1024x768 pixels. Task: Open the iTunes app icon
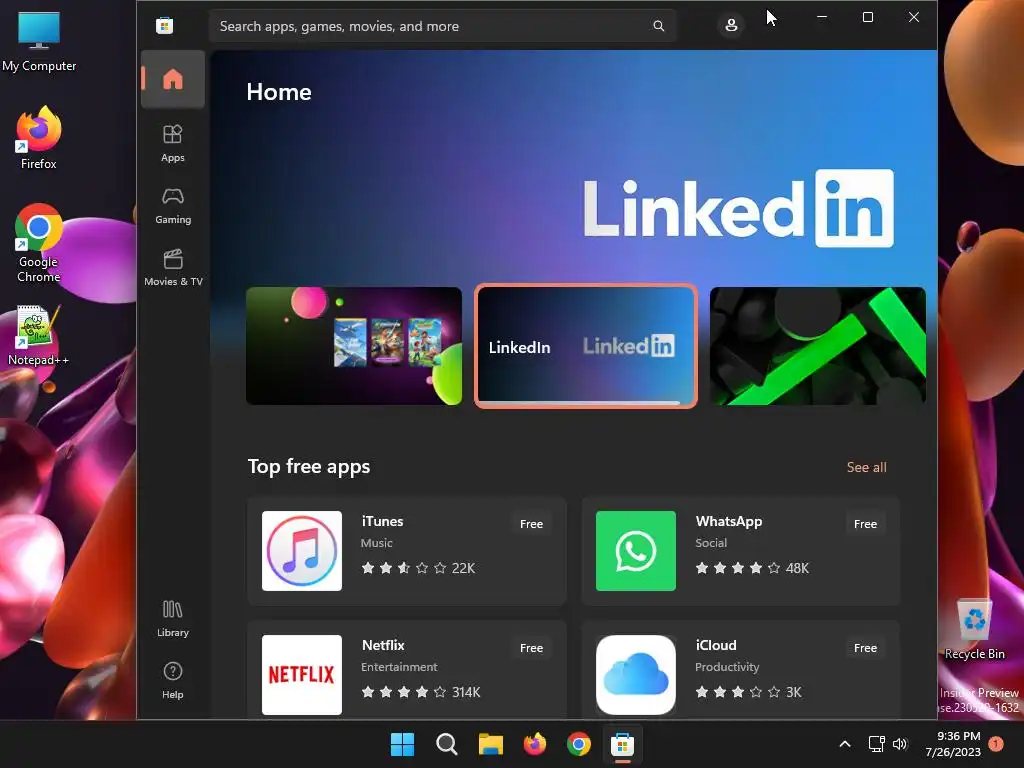coord(302,551)
